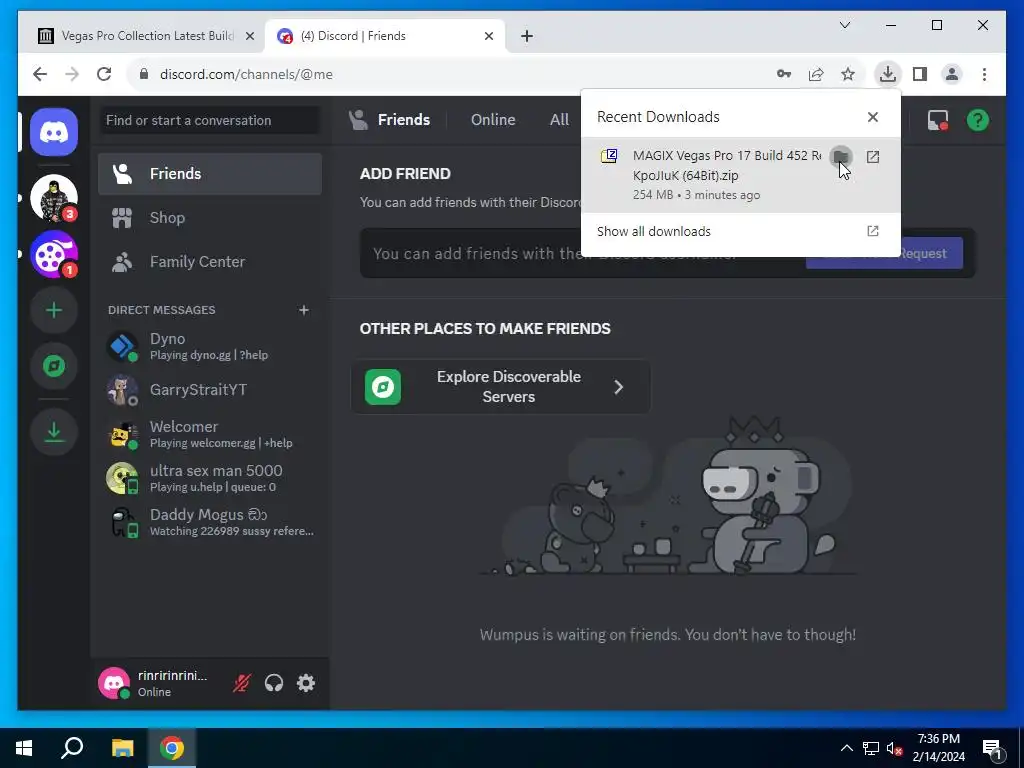Open Daddy Mogus direct message

[x=210, y=522]
